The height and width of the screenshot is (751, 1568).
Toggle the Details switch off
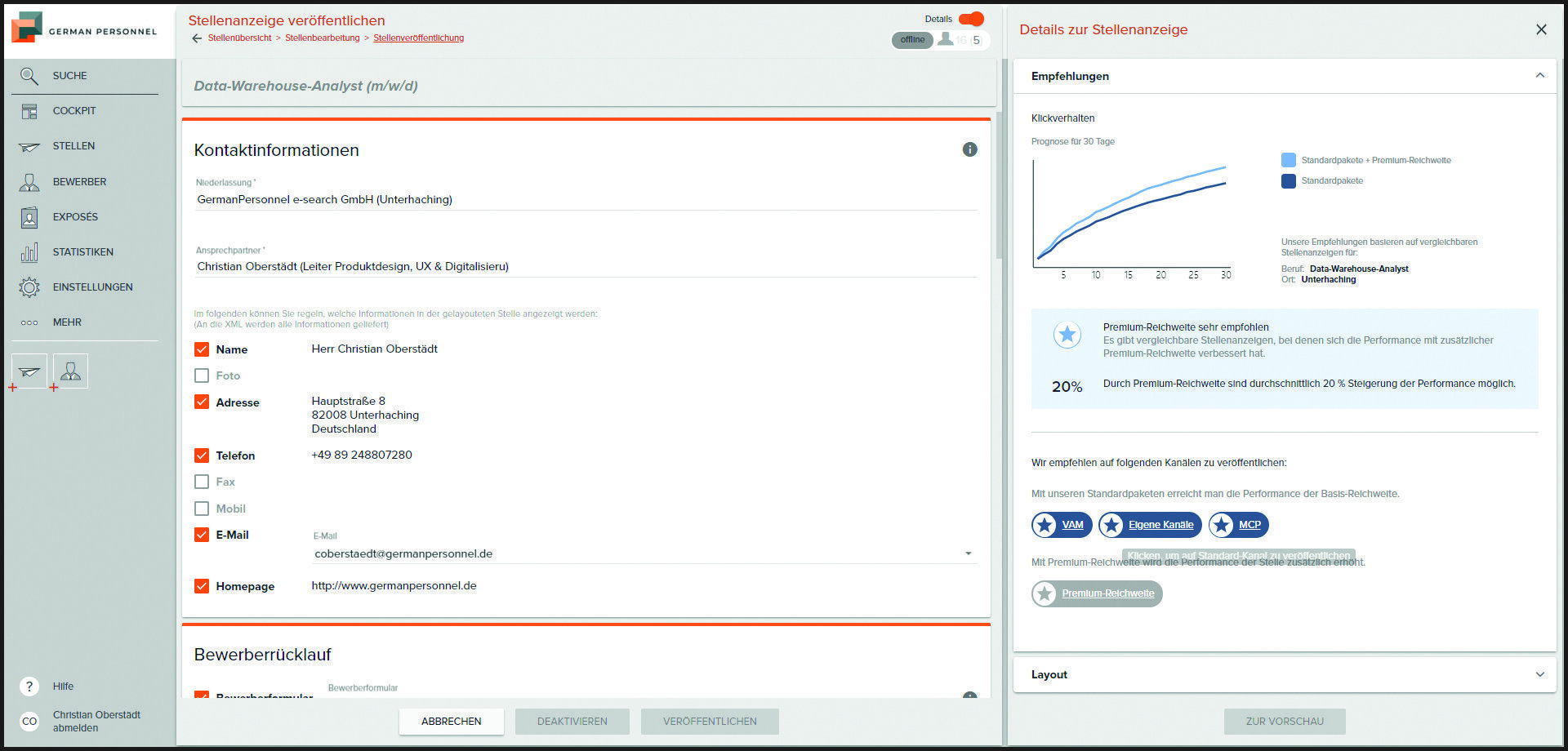tap(971, 19)
